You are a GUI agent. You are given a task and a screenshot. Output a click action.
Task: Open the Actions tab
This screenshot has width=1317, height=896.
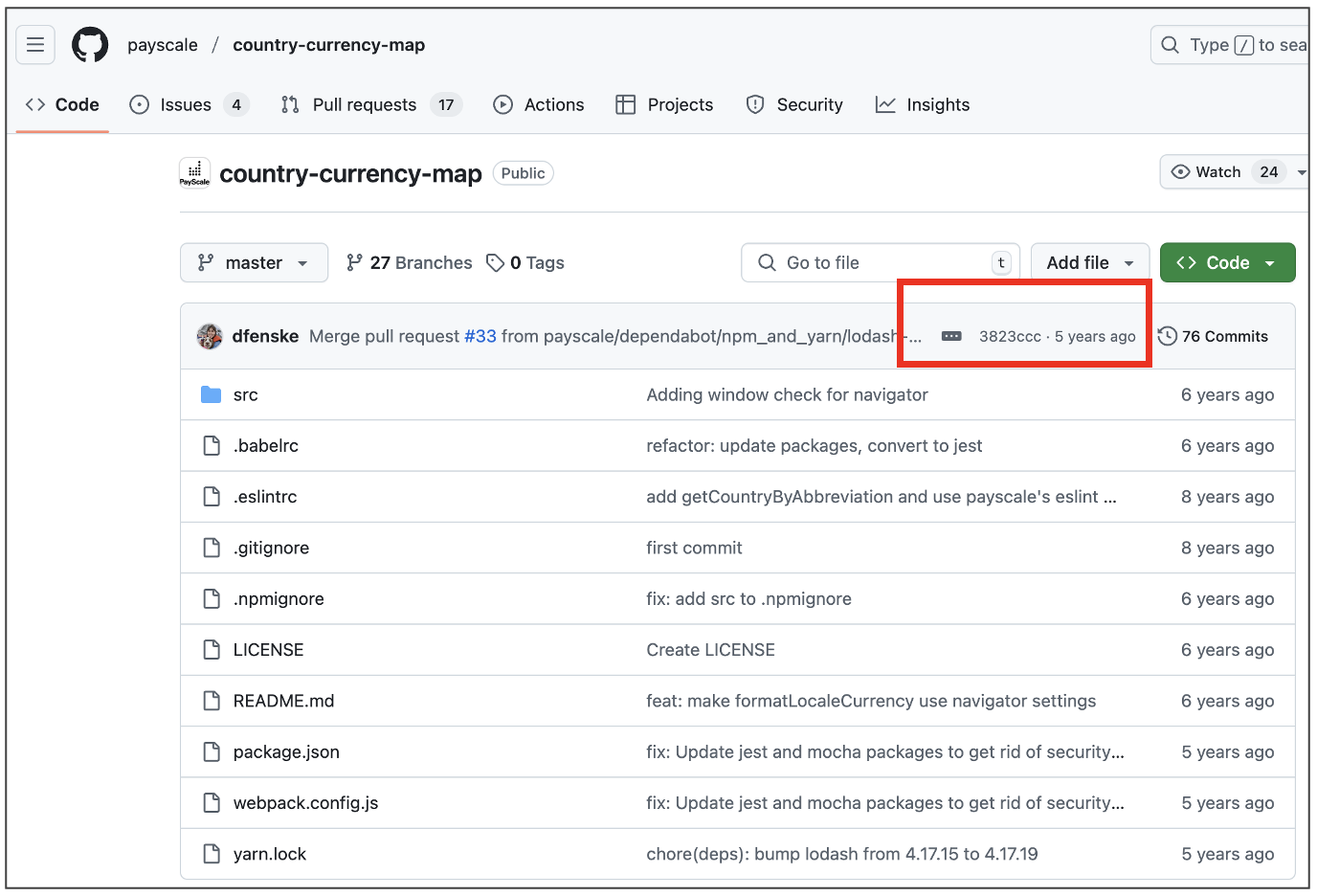pyautogui.click(x=539, y=104)
